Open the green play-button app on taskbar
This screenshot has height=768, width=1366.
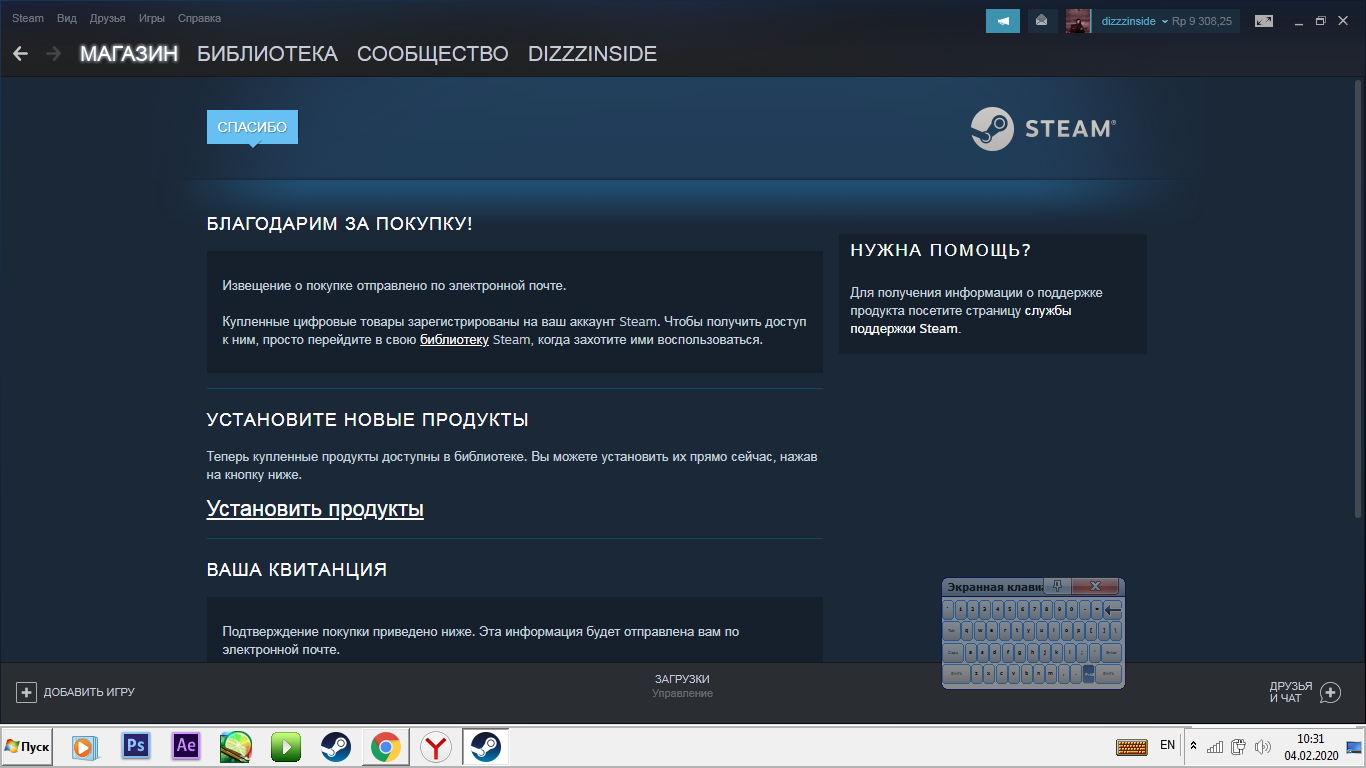pos(286,747)
